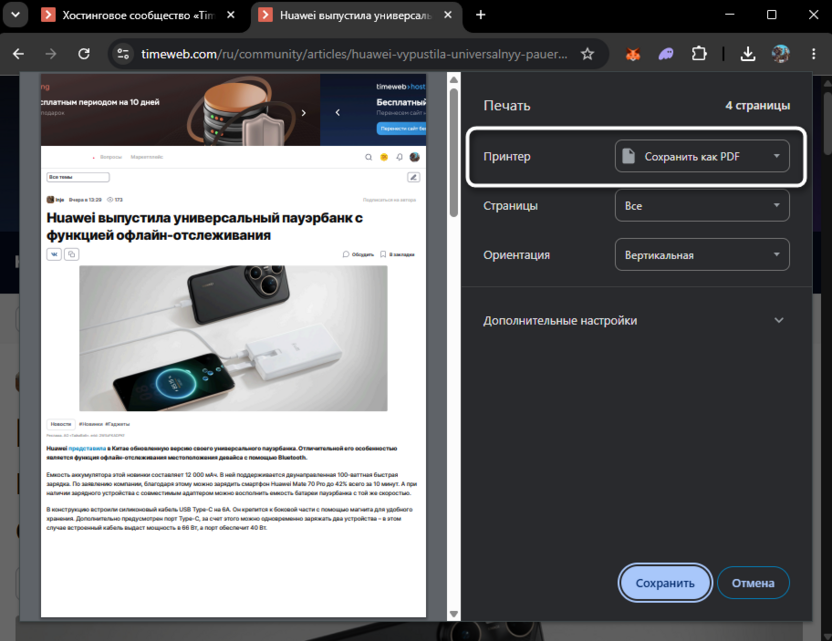832x641 pixels.
Task: Open the purple ghost extension
Action: [x=666, y=54]
